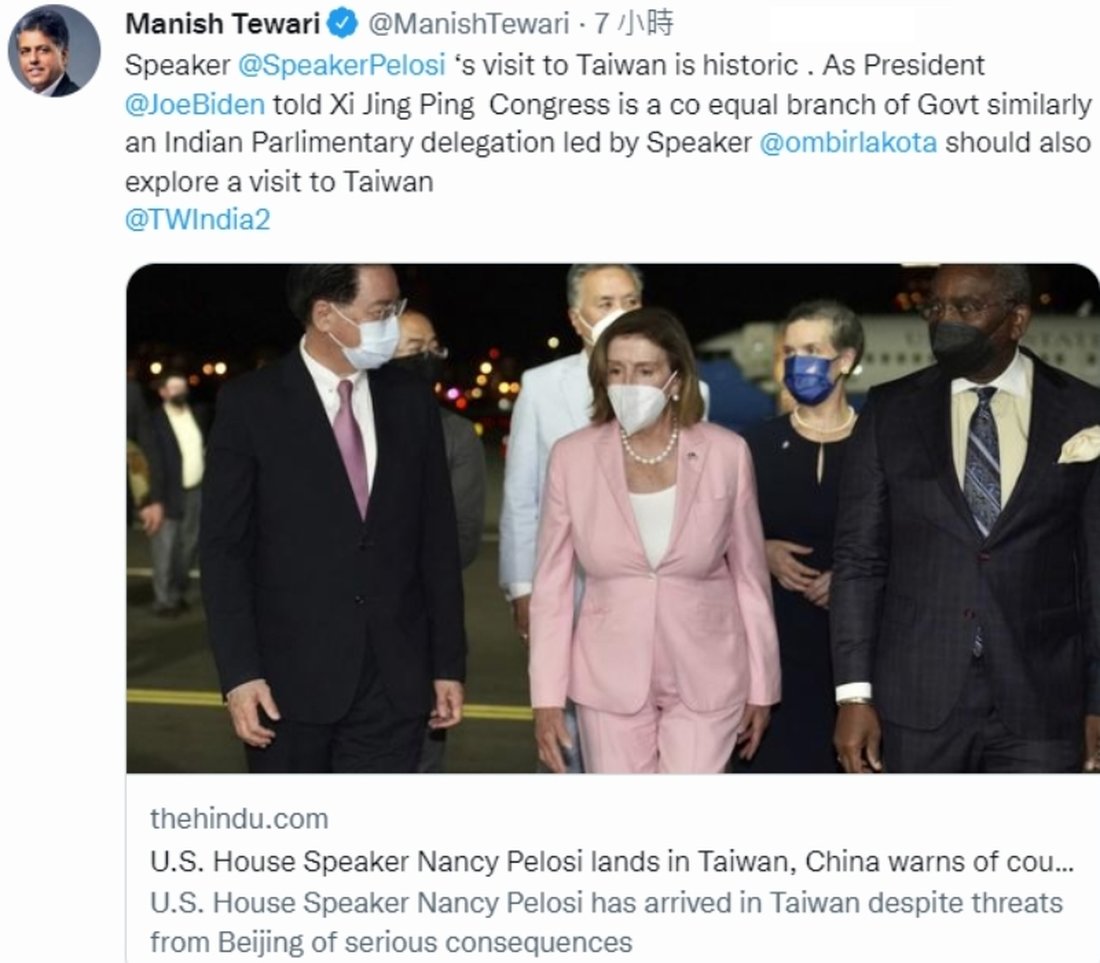
Task: Open the 7 小時 timestamp link
Action: 633,25
